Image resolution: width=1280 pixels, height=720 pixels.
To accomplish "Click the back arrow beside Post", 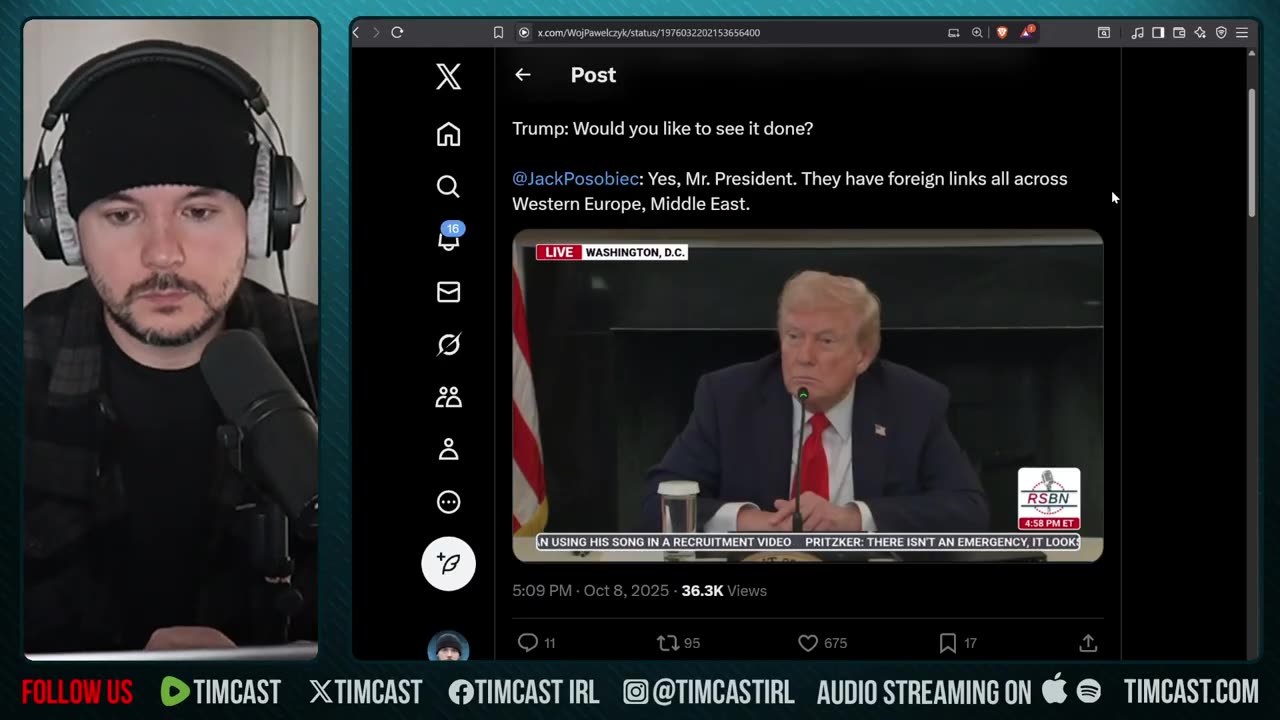I will pyautogui.click(x=522, y=75).
